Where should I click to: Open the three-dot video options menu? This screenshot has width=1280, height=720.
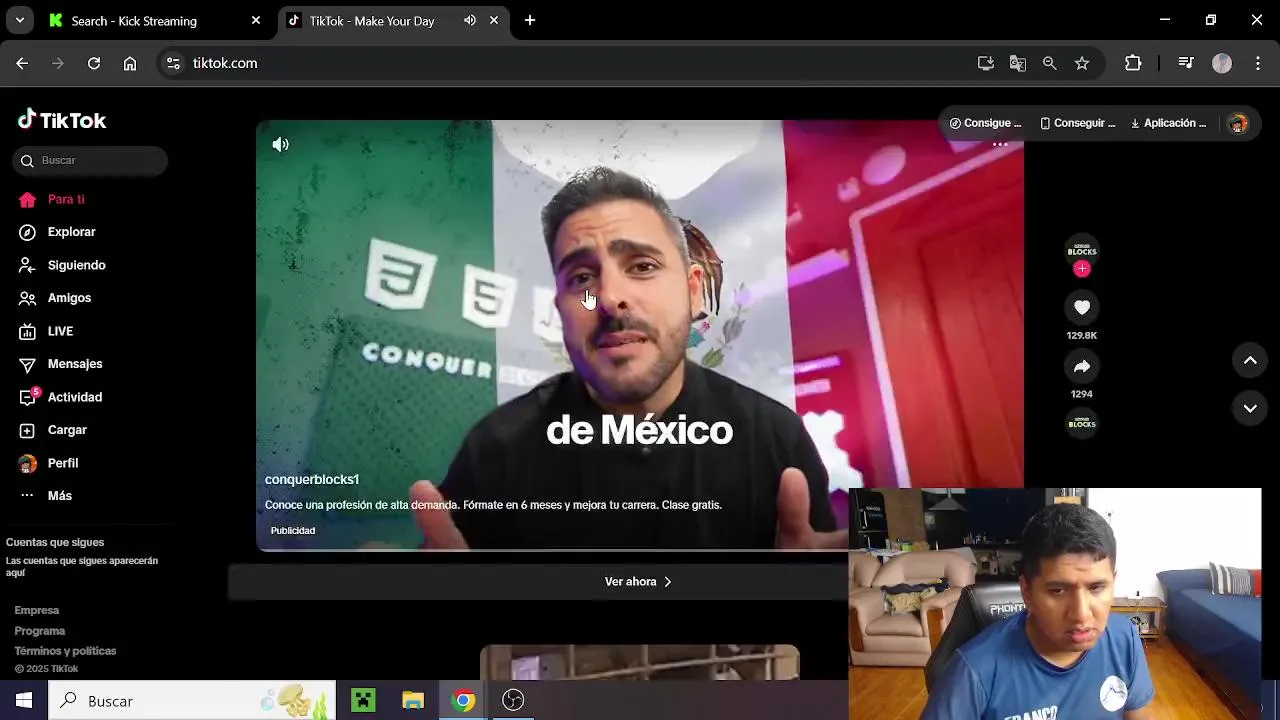click(1000, 145)
